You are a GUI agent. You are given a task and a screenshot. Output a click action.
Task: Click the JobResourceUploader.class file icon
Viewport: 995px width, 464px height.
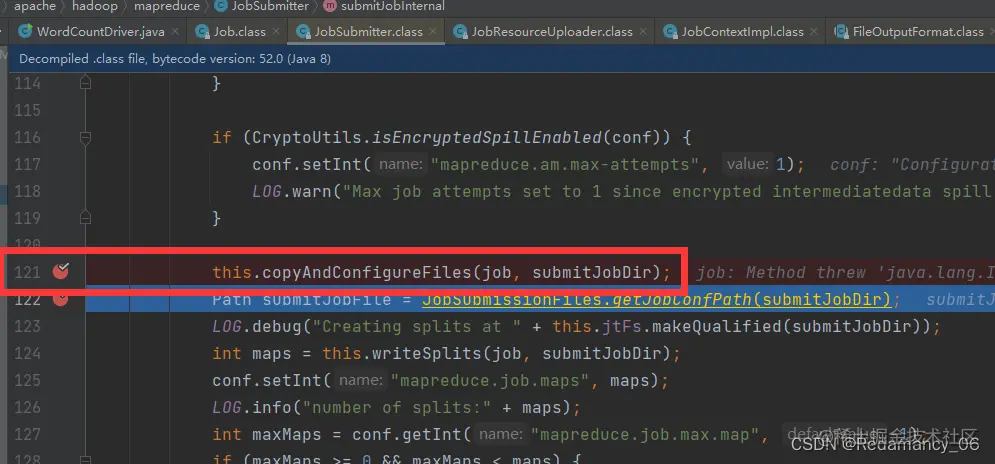[x=460, y=31]
